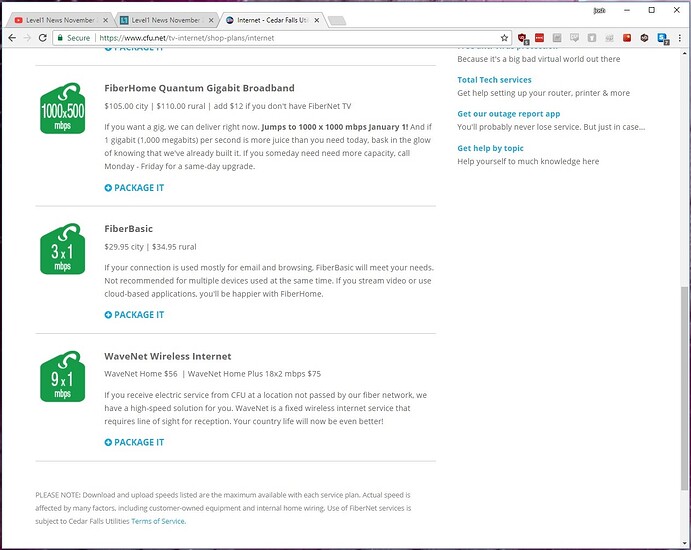
Task: Open the gray speech-bubble extension icon
Action: (x=574, y=38)
